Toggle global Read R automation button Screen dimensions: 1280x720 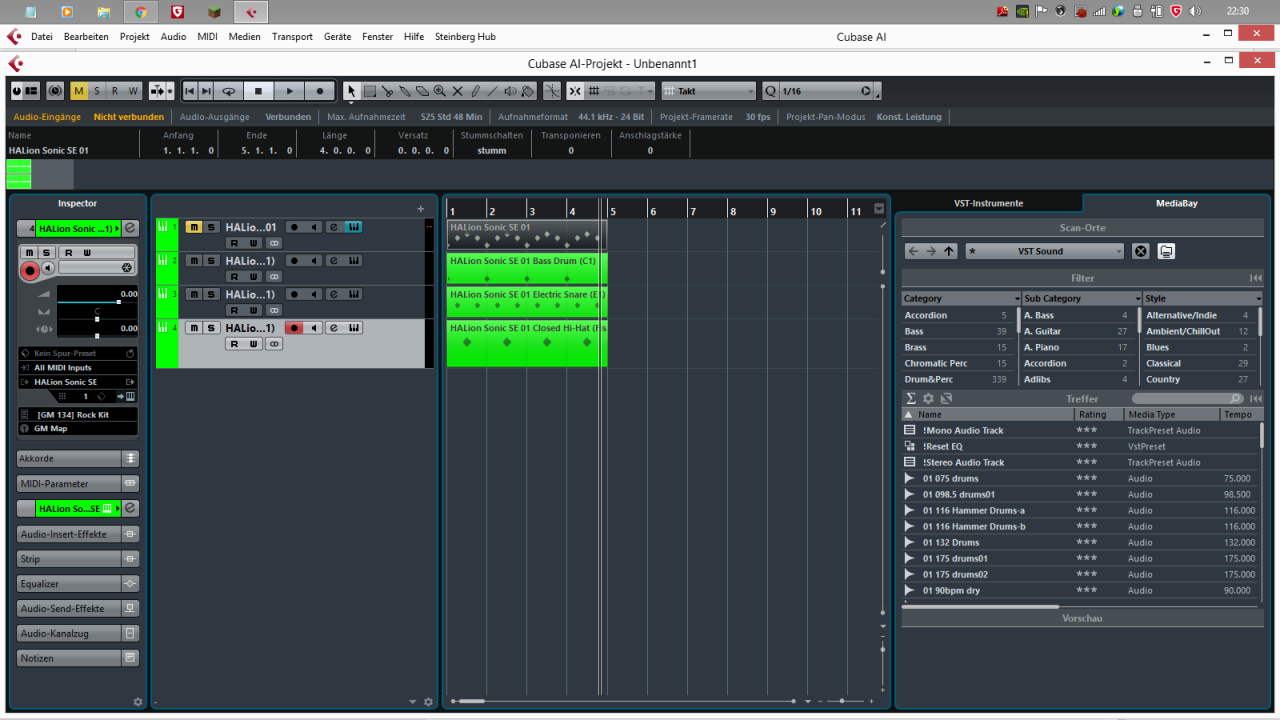pos(115,91)
